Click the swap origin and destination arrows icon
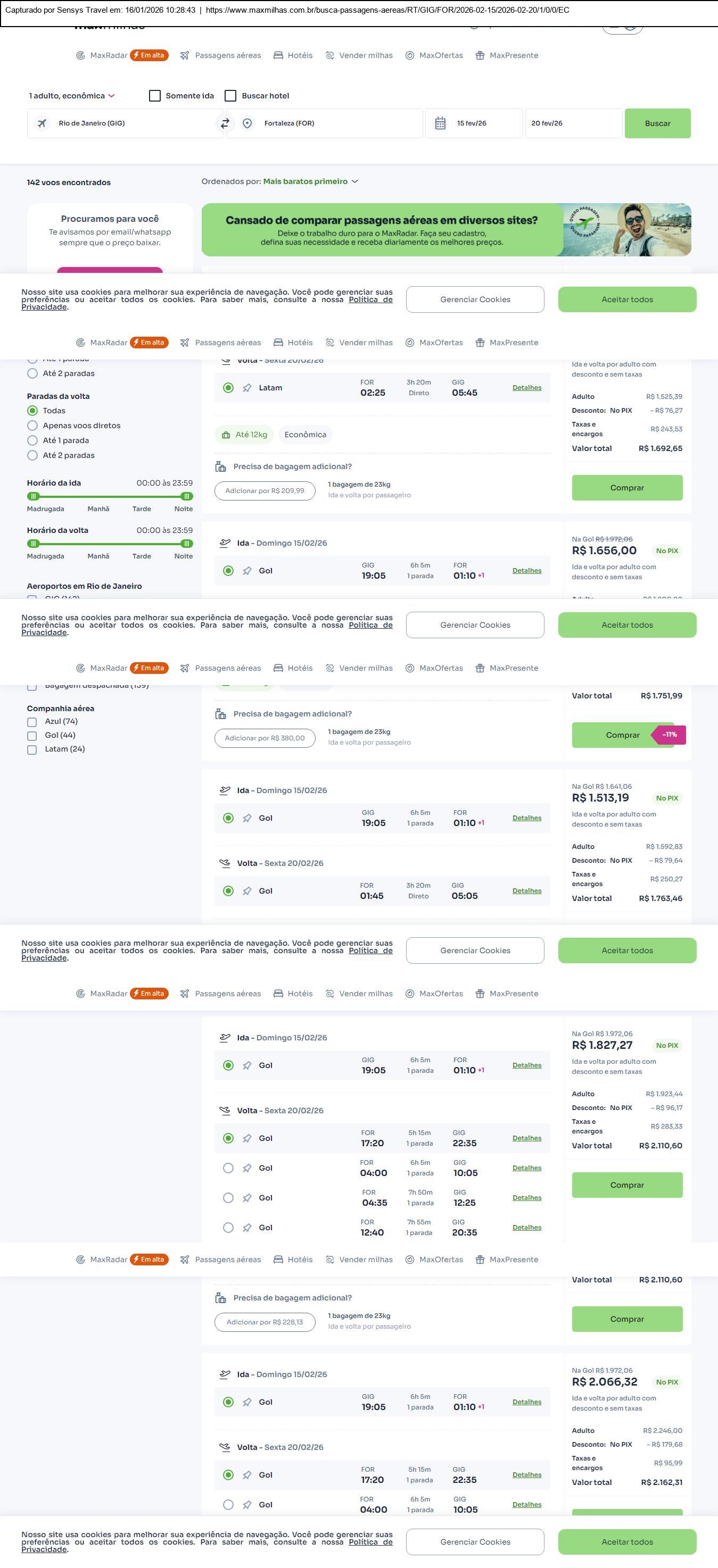 [225, 123]
